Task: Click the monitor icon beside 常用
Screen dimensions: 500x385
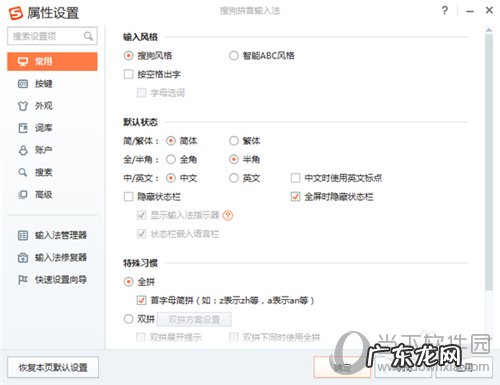Action: pyautogui.click(x=23, y=61)
